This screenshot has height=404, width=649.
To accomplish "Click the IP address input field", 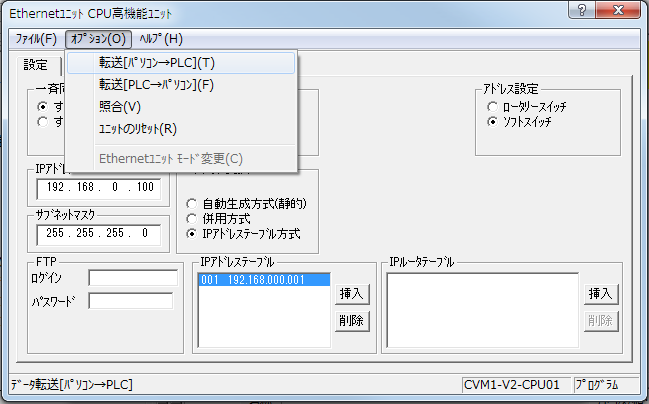I will tap(97, 188).
